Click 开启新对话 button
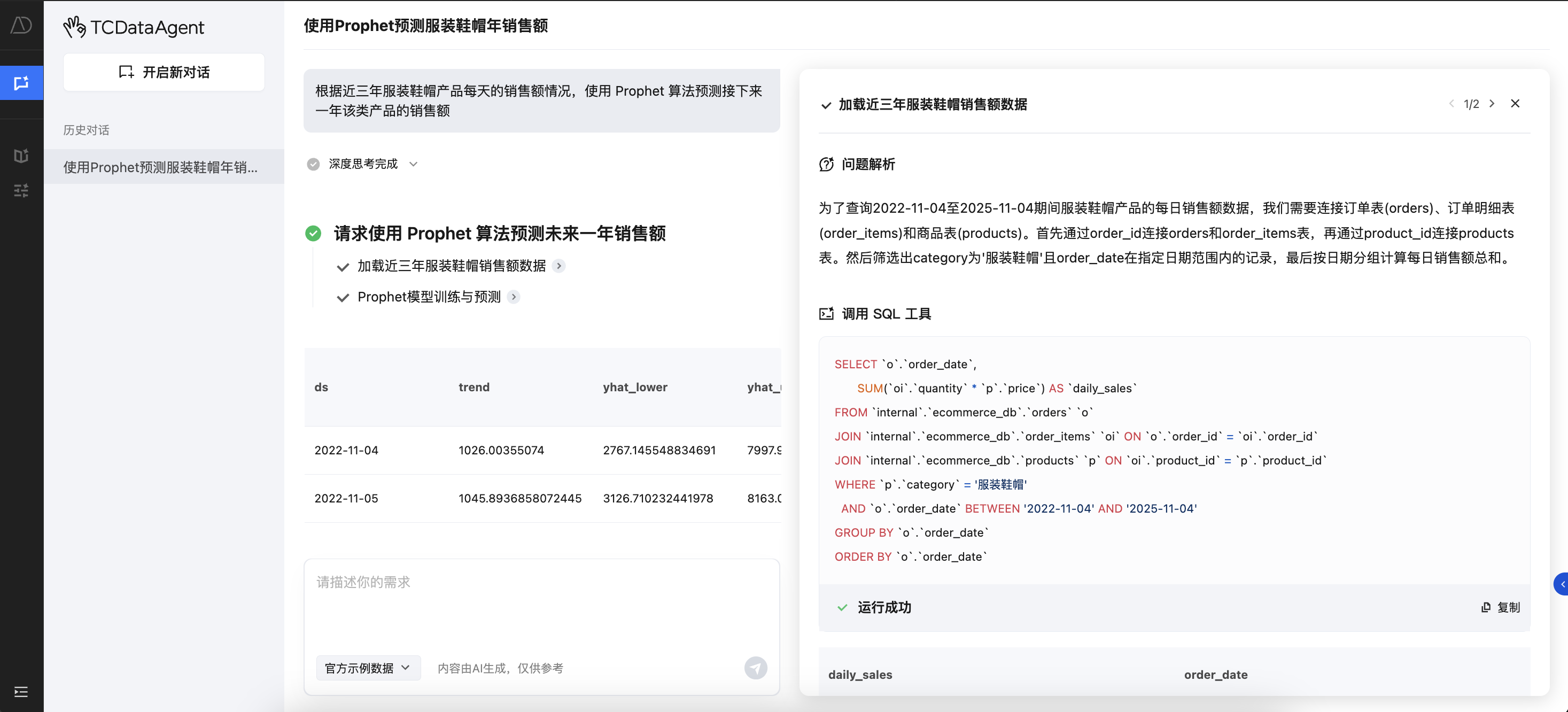Viewport: 1568px width, 712px height. 164,73
